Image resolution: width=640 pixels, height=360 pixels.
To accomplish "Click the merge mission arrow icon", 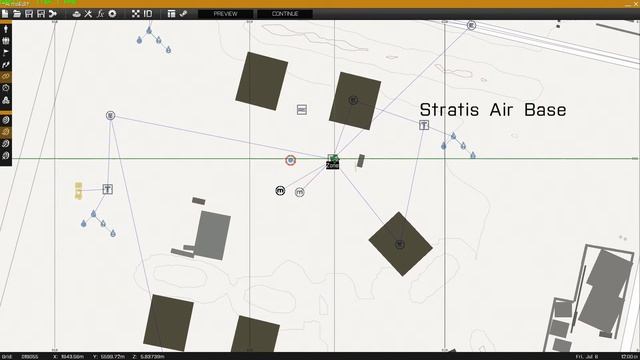I will tap(53, 14).
